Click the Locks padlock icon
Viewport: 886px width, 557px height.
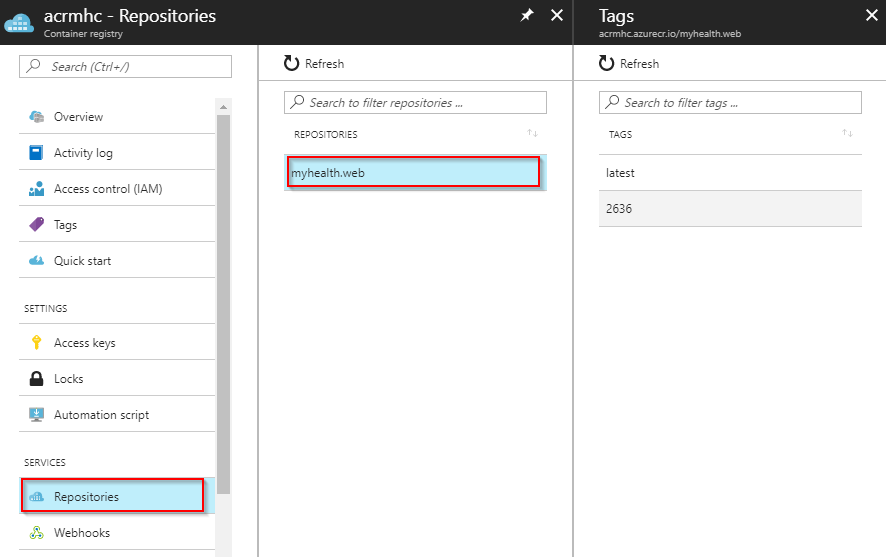click(36, 378)
